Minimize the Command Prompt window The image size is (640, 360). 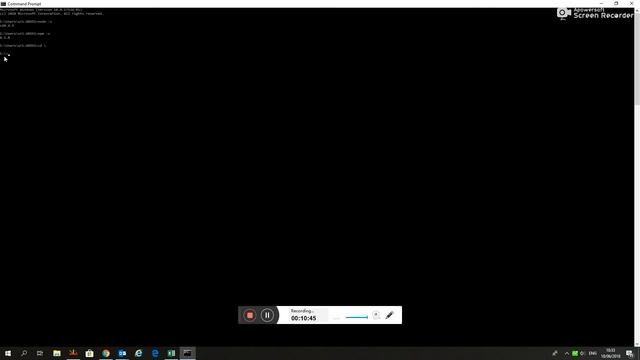tap(601, 3)
